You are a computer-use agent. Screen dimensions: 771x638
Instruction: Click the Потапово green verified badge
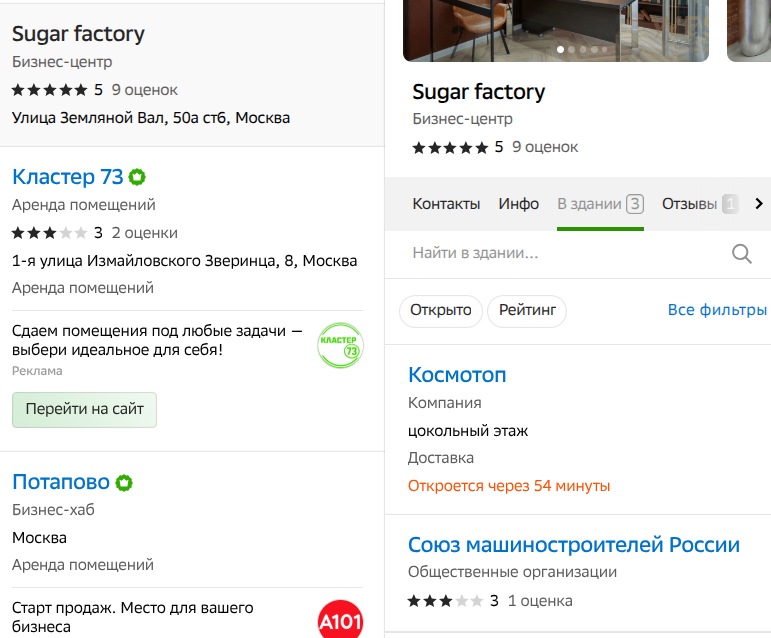123,483
